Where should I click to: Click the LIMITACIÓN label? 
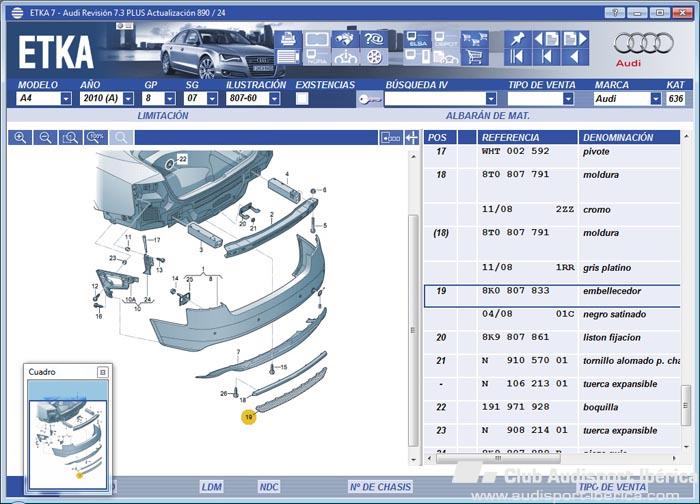pyautogui.click(x=163, y=116)
